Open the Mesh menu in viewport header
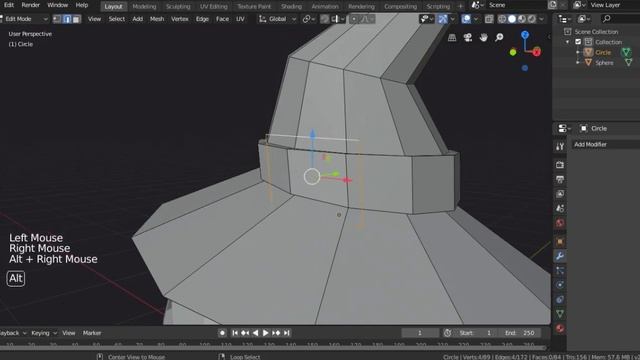 pyautogui.click(x=157, y=19)
